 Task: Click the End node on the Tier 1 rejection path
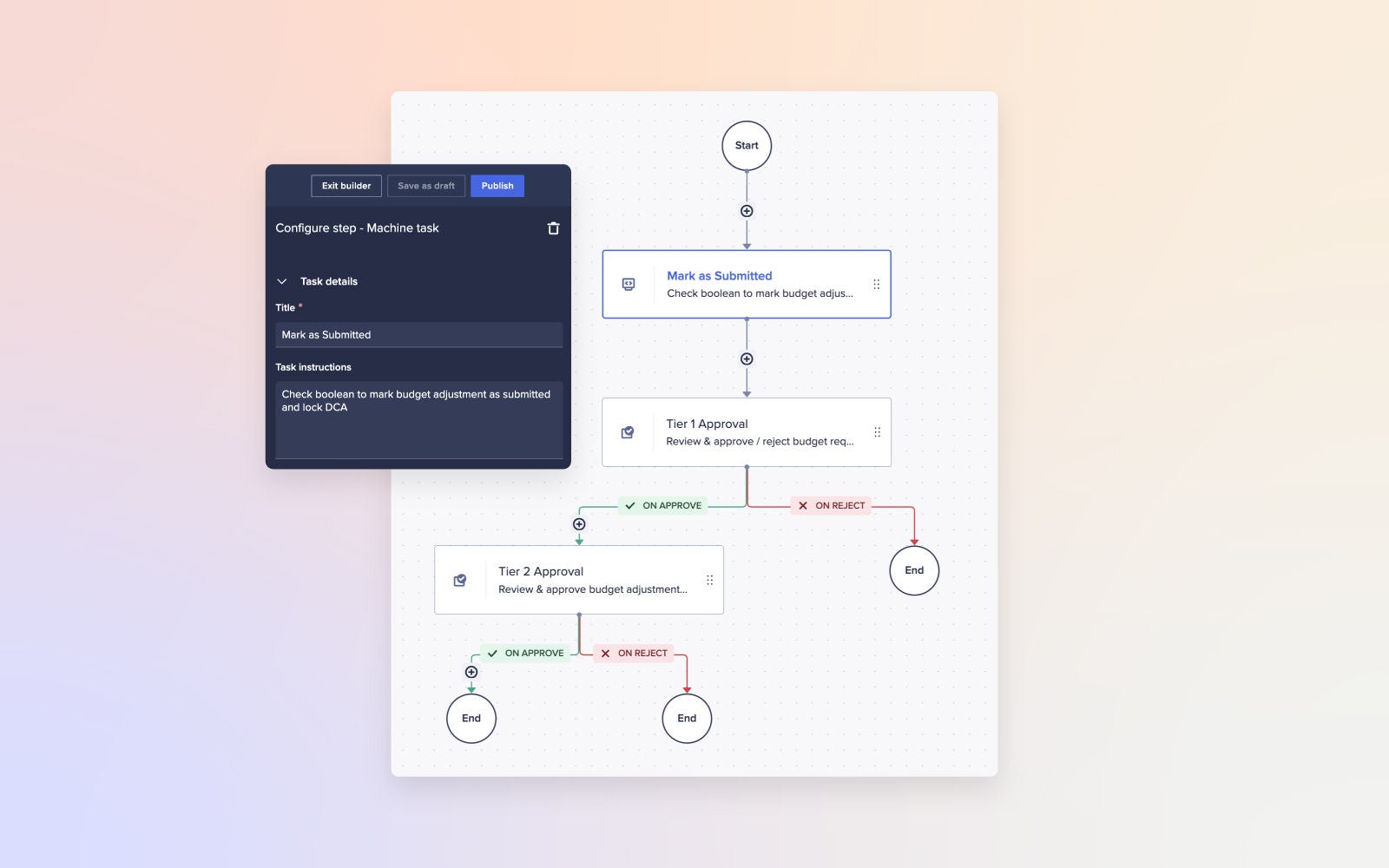pos(913,570)
